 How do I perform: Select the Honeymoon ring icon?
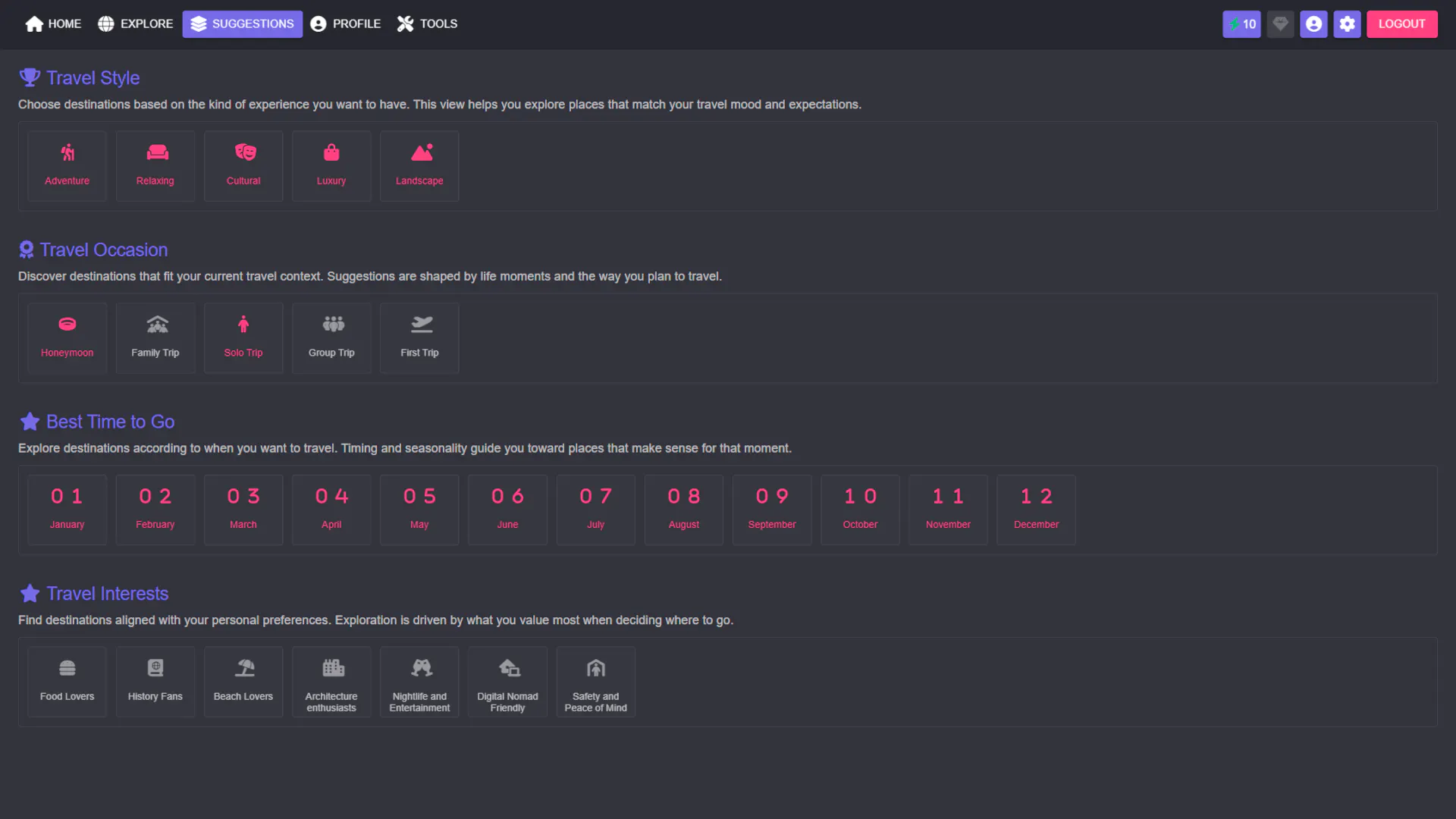pyautogui.click(x=67, y=325)
